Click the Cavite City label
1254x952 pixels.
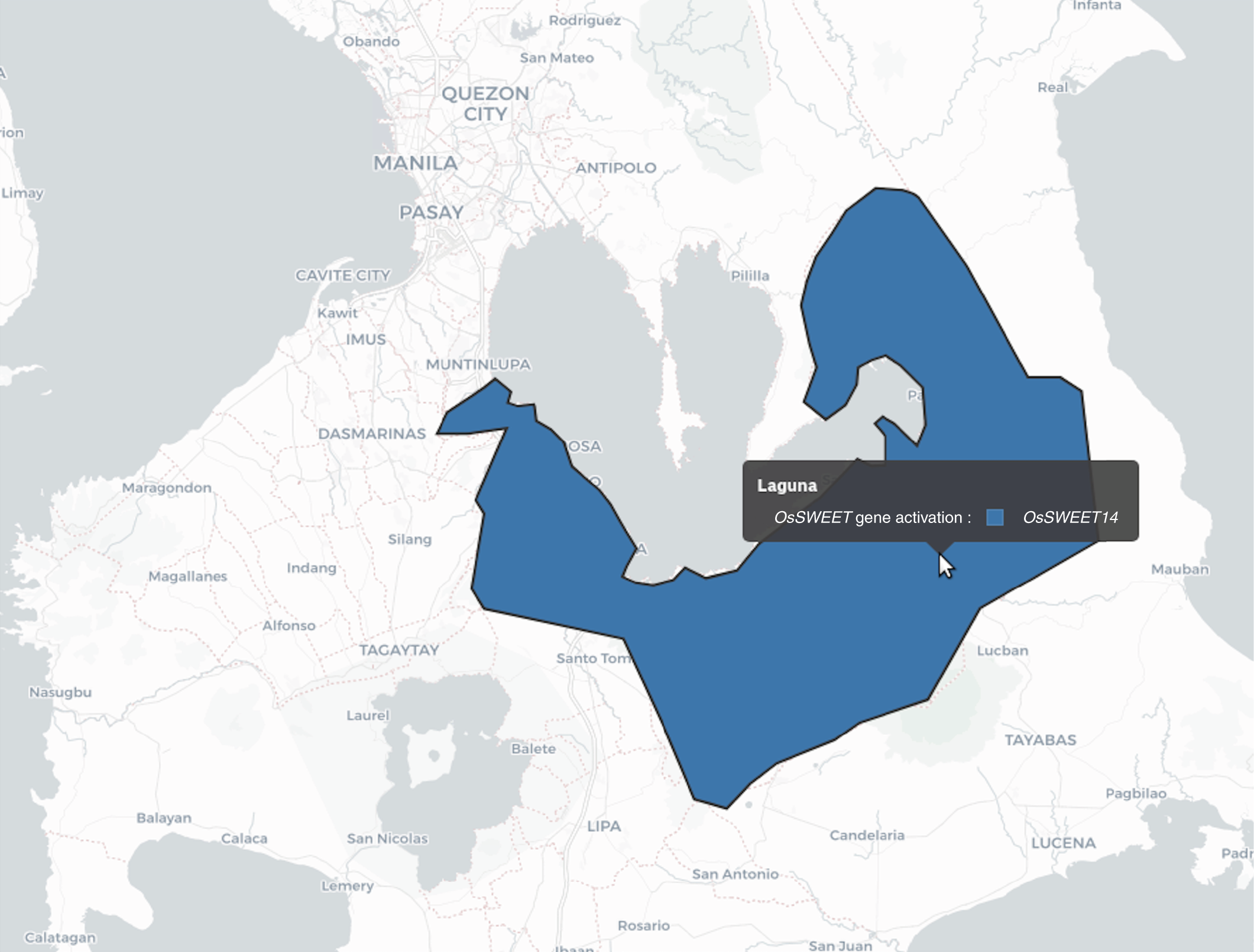(x=343, y=275)
